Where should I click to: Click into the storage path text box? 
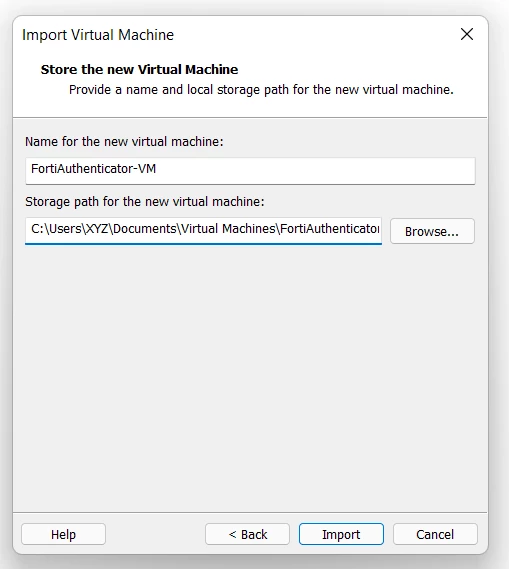coord(204,231)
